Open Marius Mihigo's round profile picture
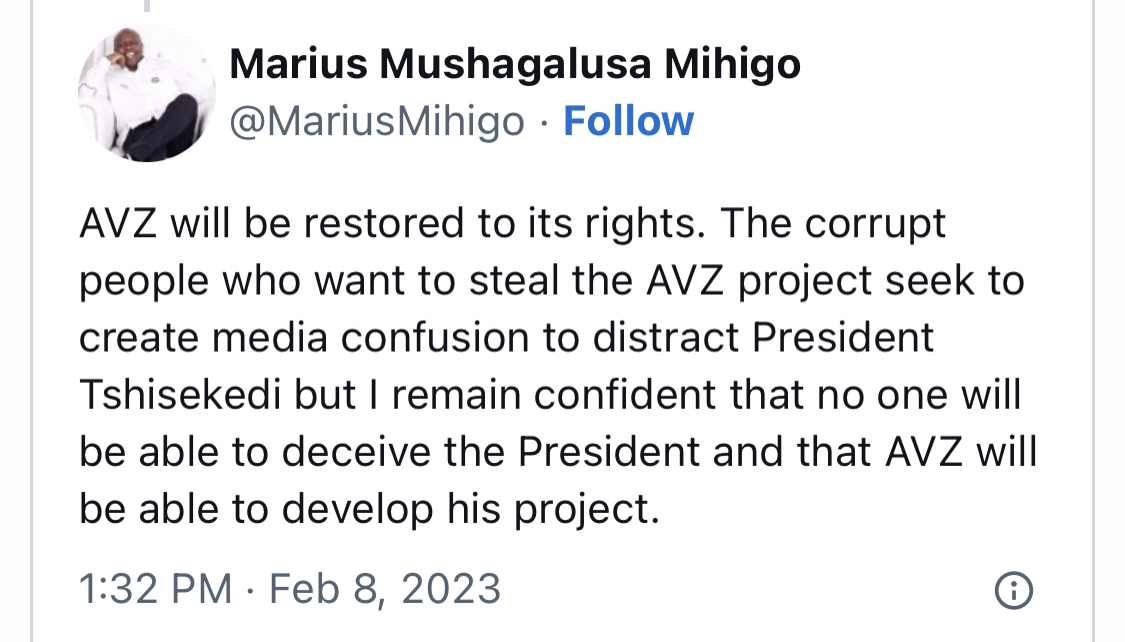Screen dimensions: 1125x642 pos(147,93)
